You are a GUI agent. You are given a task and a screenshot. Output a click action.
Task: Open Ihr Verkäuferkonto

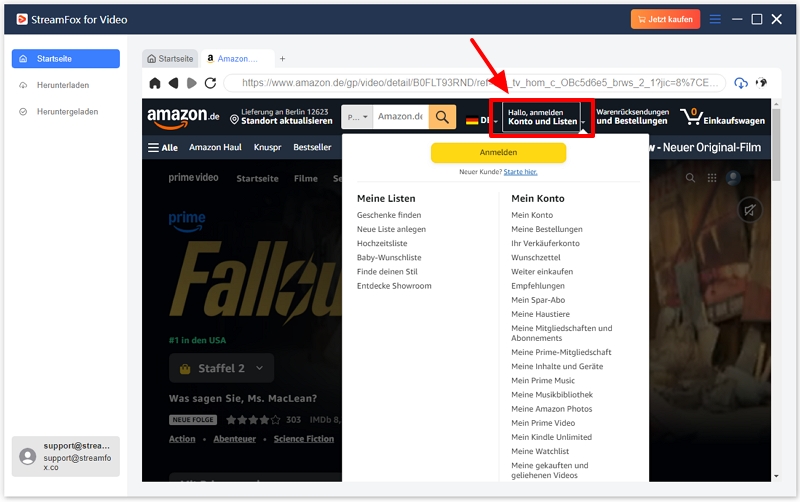(545, 243)
